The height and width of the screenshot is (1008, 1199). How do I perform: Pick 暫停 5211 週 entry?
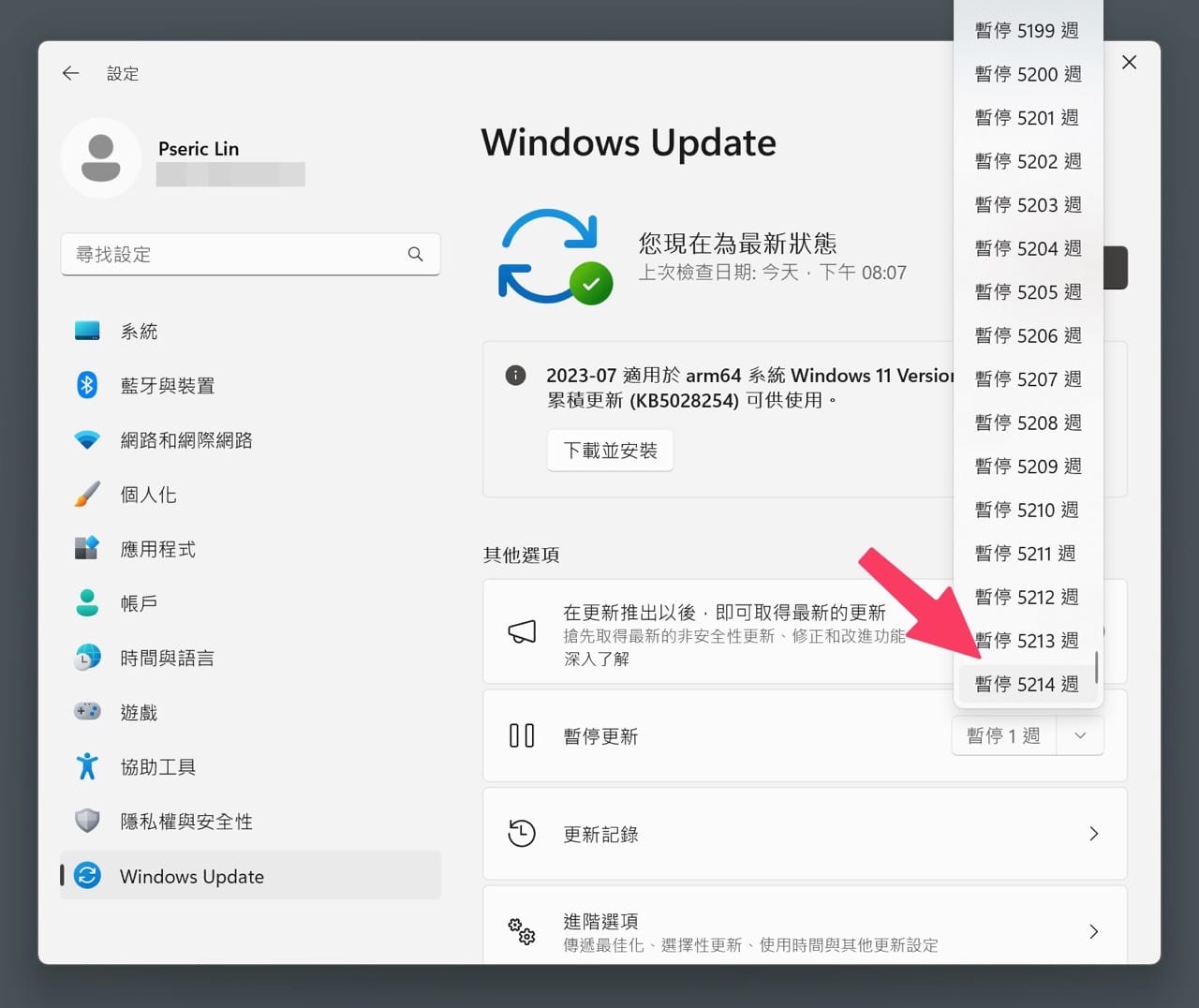[1028, 553]
